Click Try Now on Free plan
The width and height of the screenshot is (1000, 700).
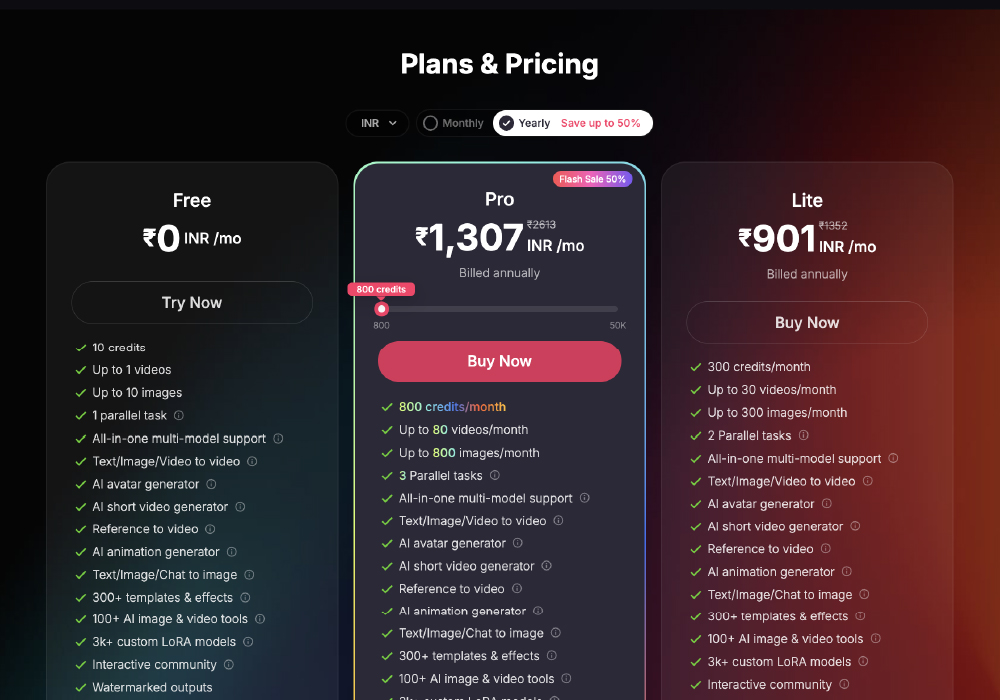tap(192, 303)
